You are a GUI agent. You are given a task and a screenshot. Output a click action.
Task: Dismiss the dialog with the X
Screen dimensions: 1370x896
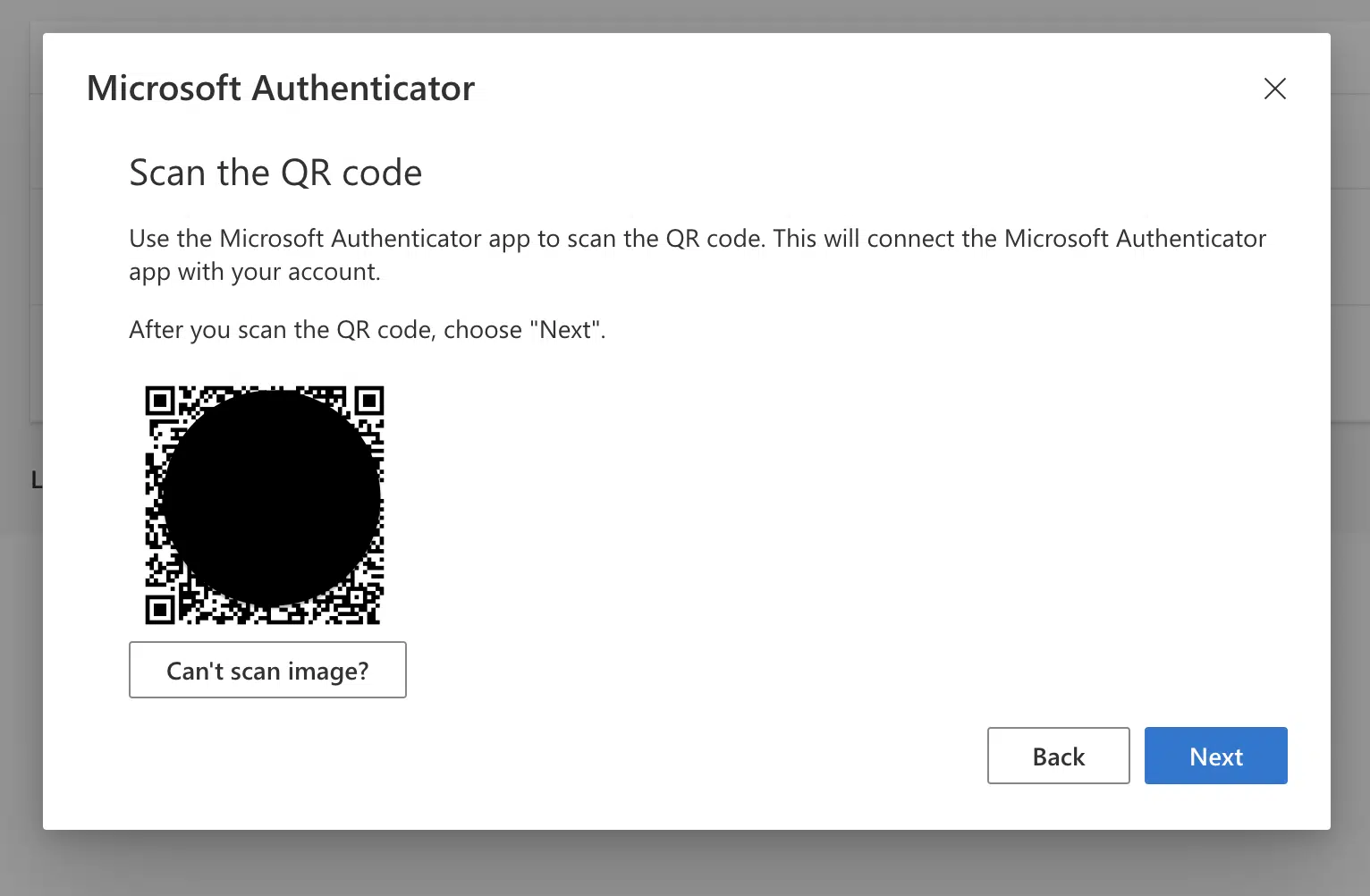point(1274,89)
